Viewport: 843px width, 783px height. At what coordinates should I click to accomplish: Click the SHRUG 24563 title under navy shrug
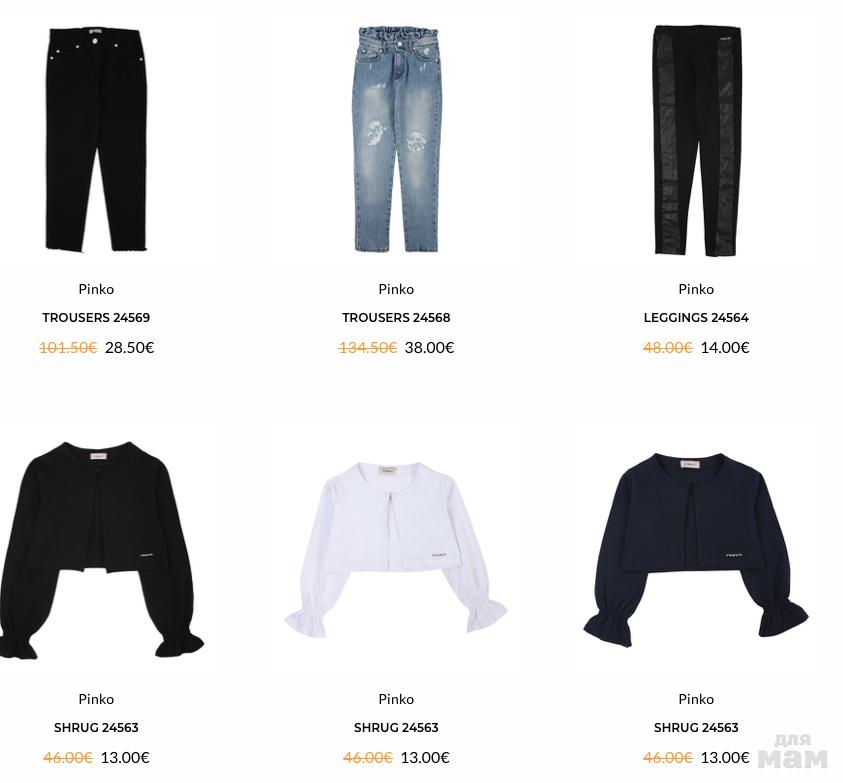(696, 728)
